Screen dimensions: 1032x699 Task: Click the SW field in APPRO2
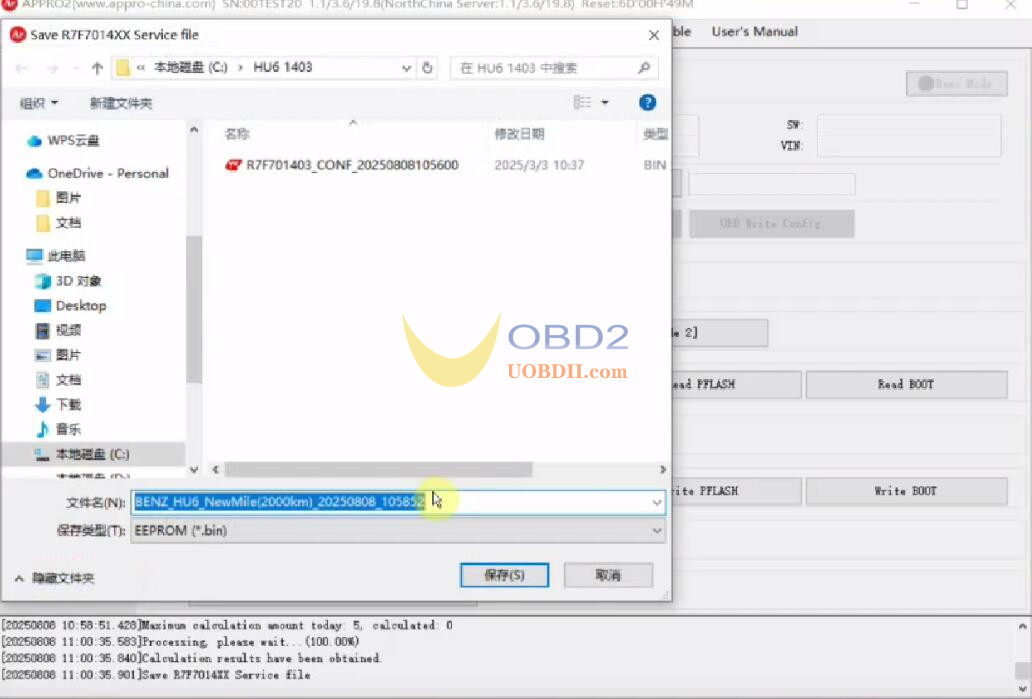click(909, 125)
